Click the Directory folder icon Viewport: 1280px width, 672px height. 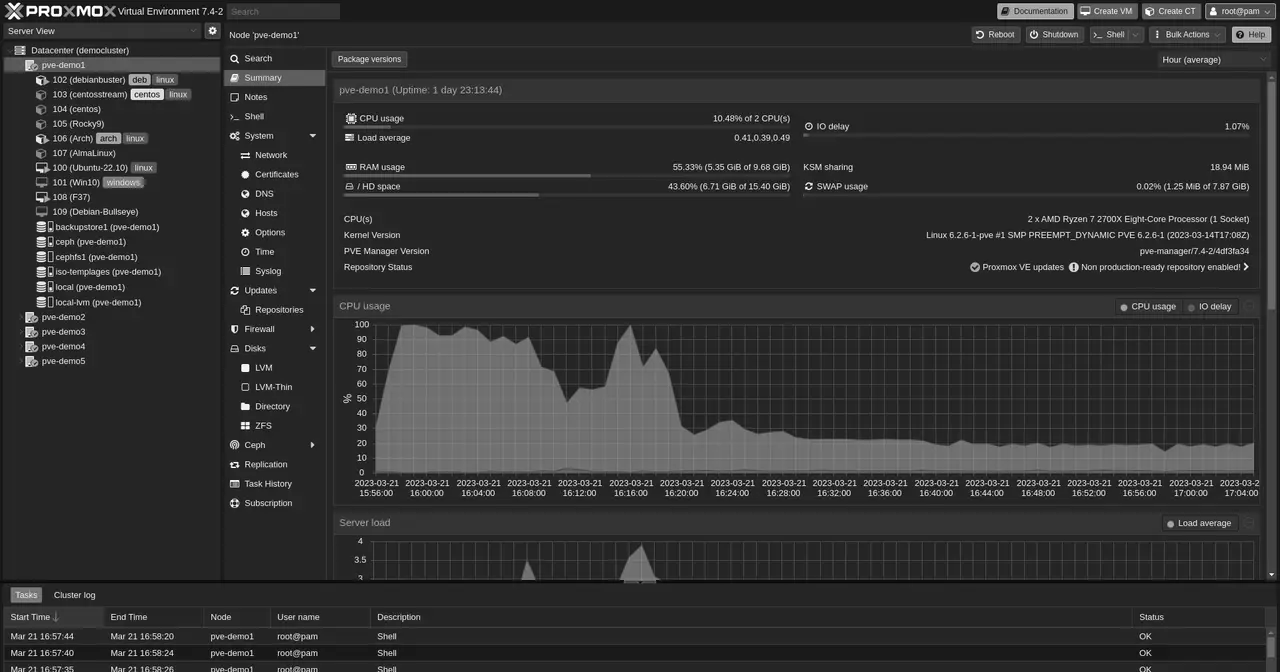click(246, 407)
